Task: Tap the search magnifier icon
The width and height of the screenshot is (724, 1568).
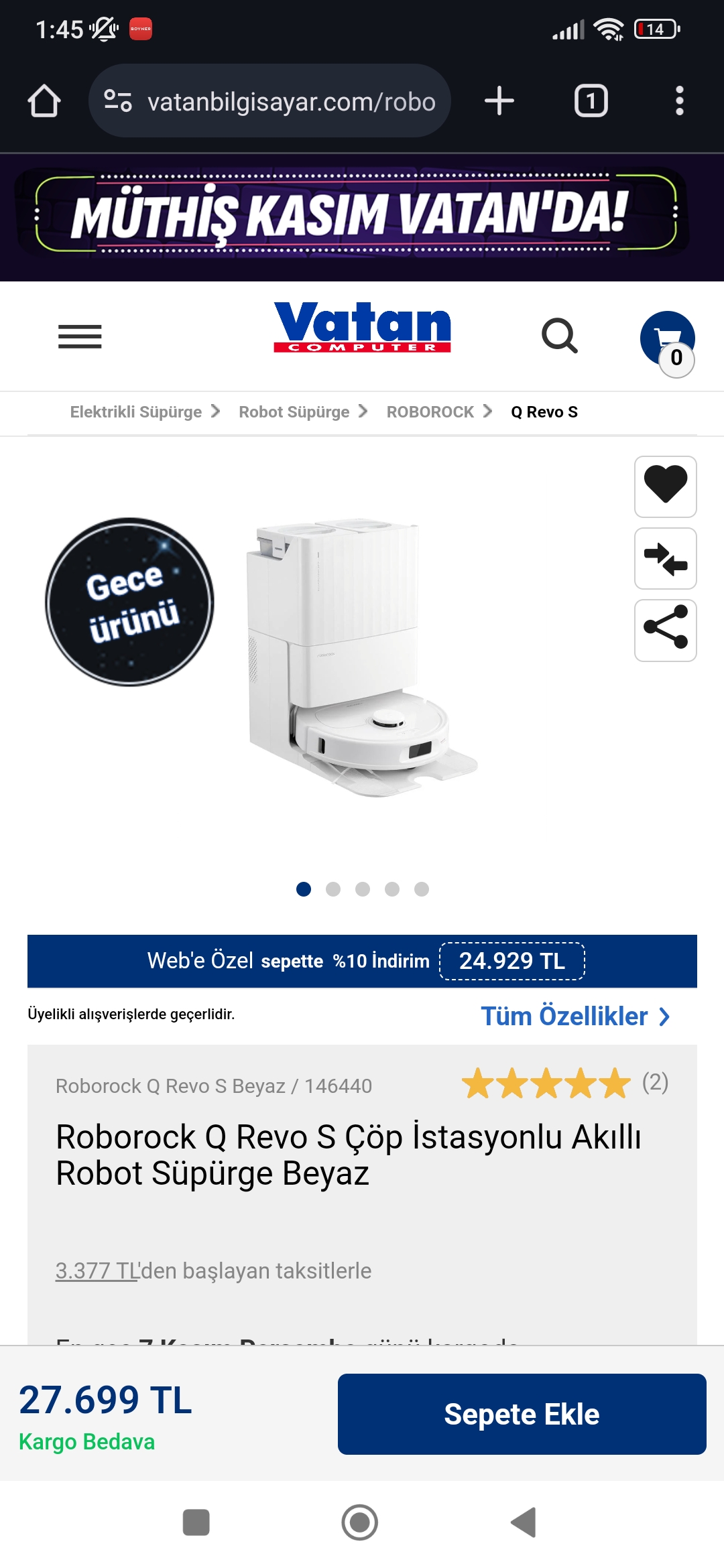Action: 560,336
